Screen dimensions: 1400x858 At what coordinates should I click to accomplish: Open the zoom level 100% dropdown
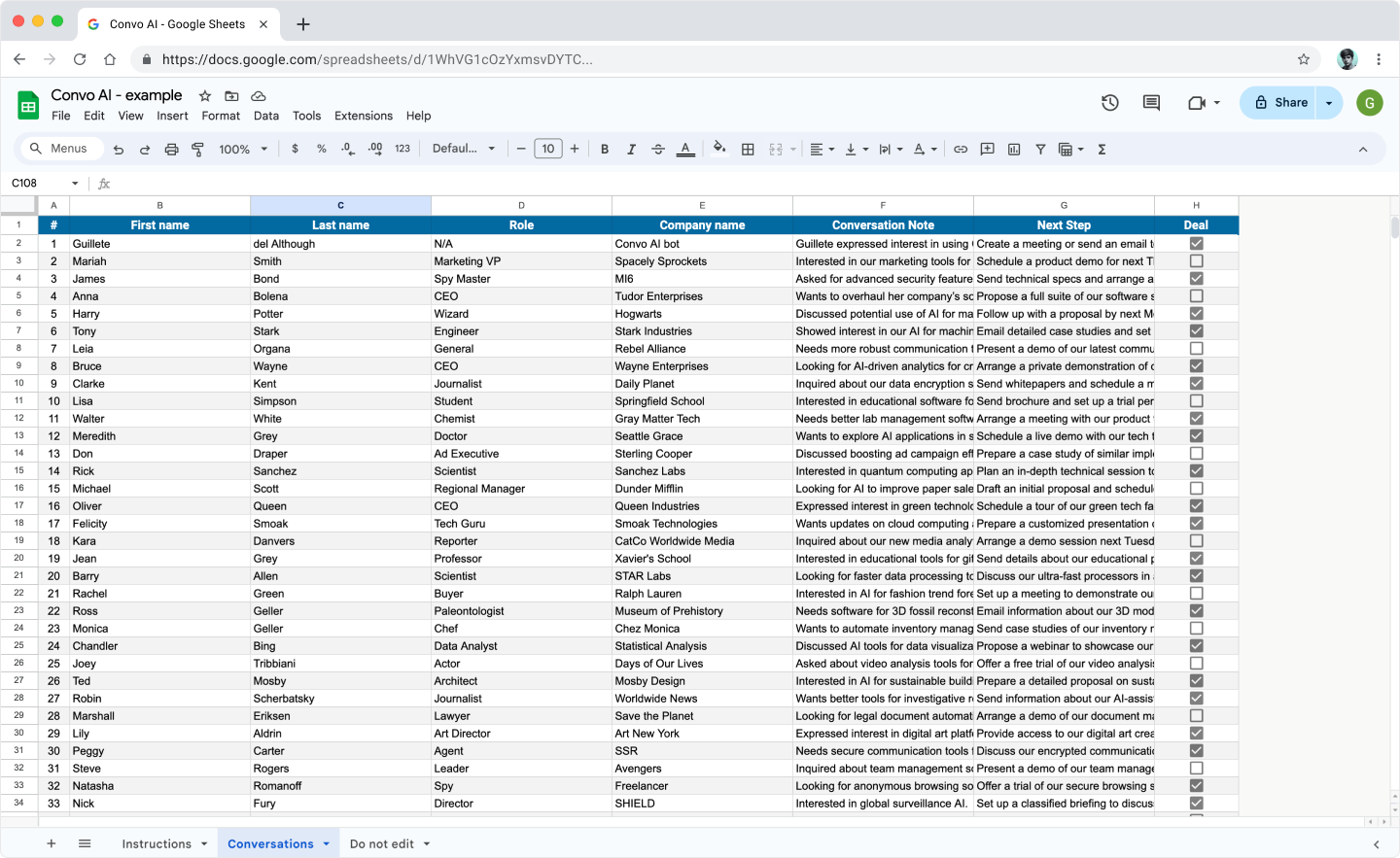tap(243, 150)
